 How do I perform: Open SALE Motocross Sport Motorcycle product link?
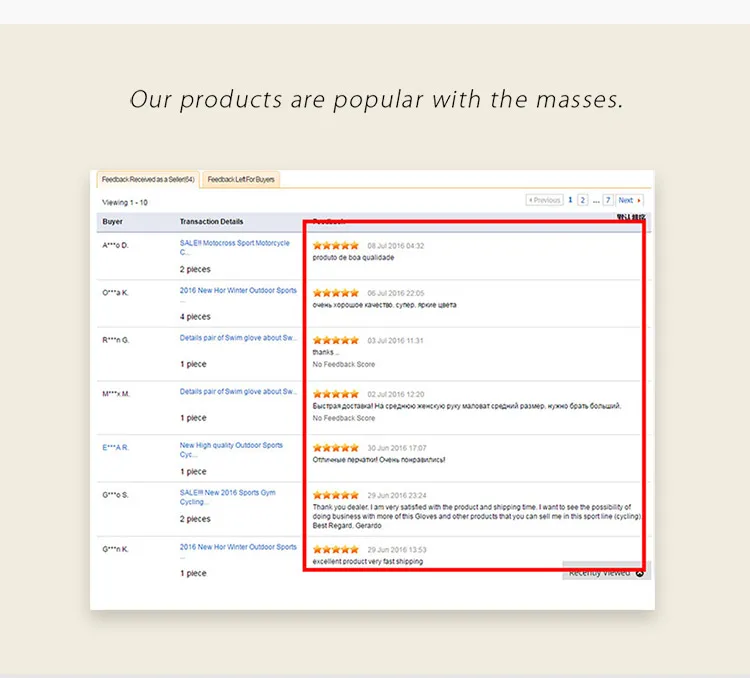coord(234,247)
